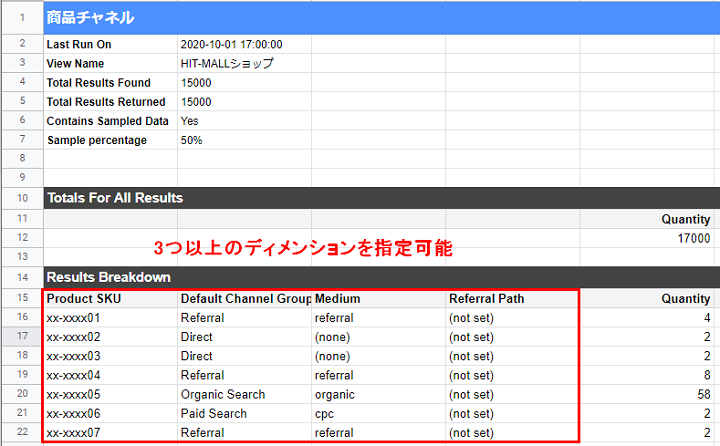
Task: Click the Product SKU column header cell
Action: (83, 298)
